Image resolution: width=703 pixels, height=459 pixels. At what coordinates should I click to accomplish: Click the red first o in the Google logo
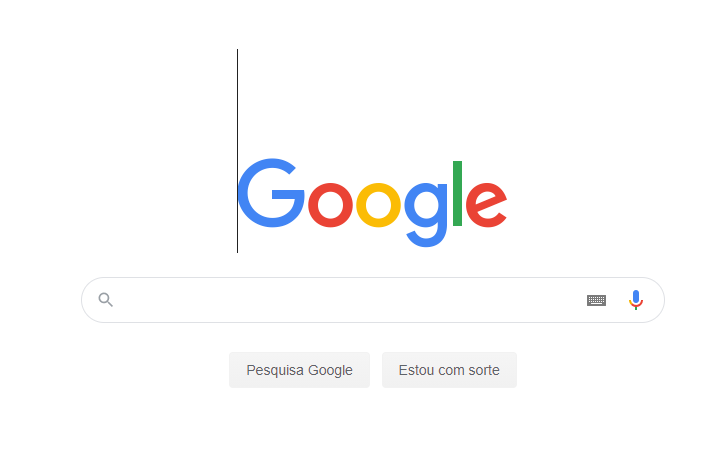tap(330, 205)
